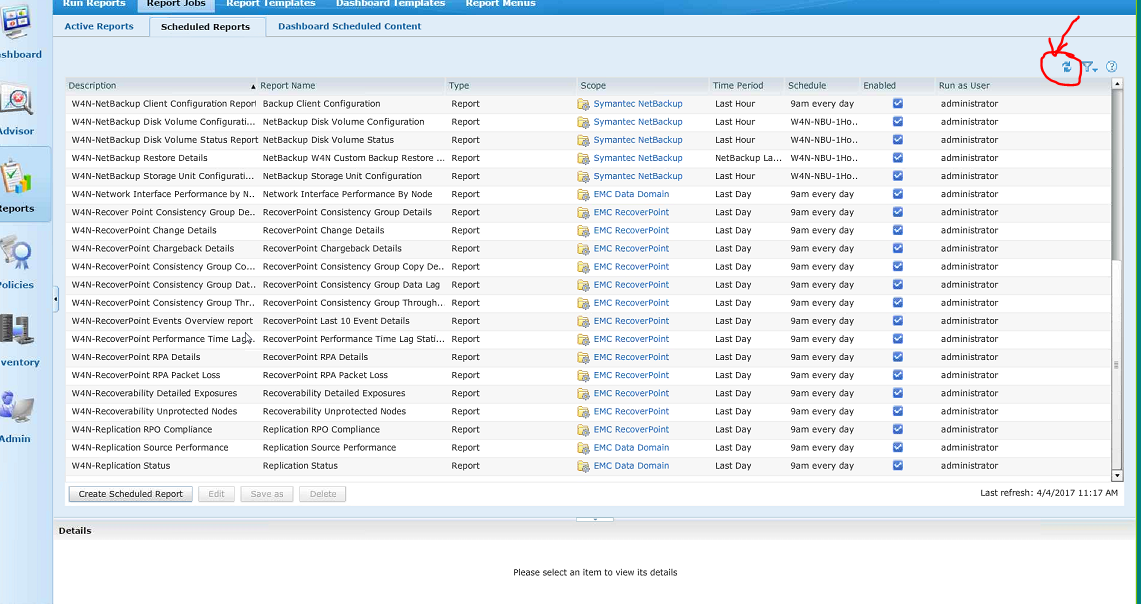Uncheck Enabled for W4N-Replication Status
1141x604 pixels.
click(898, 466)
